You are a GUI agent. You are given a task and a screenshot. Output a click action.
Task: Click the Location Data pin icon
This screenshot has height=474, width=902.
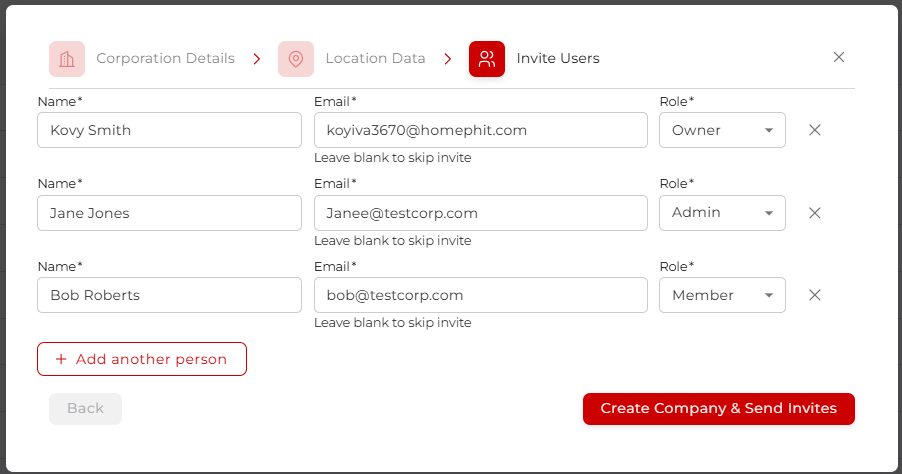(x=296, y=59)
